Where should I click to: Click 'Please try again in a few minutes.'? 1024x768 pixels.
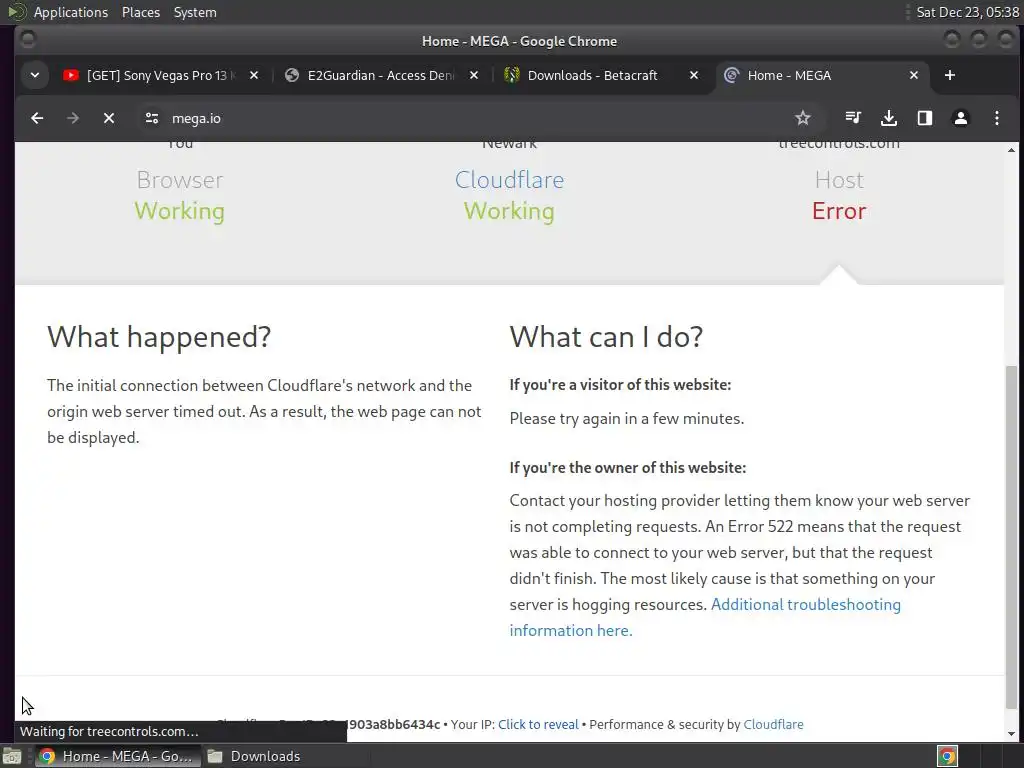click(x=626, y=419)
